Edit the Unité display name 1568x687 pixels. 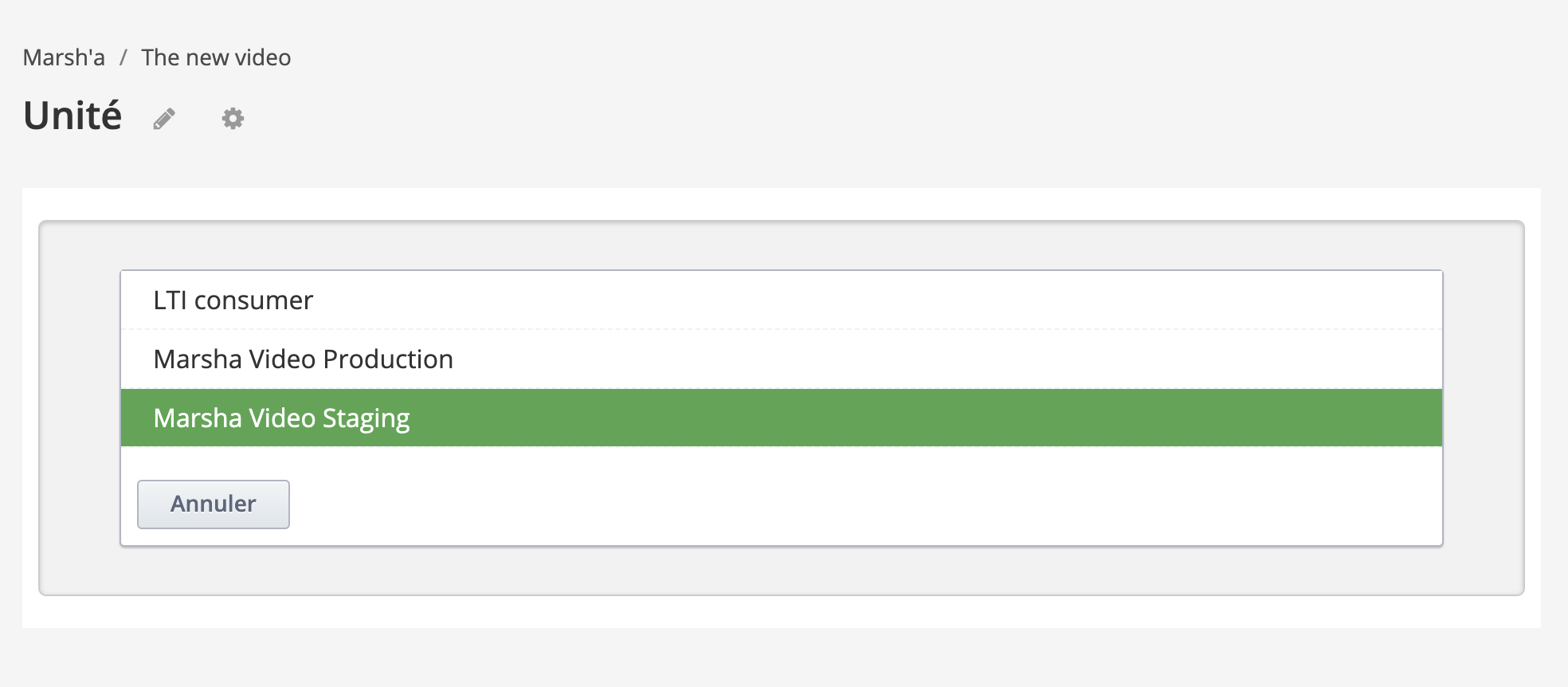[164, 119]
